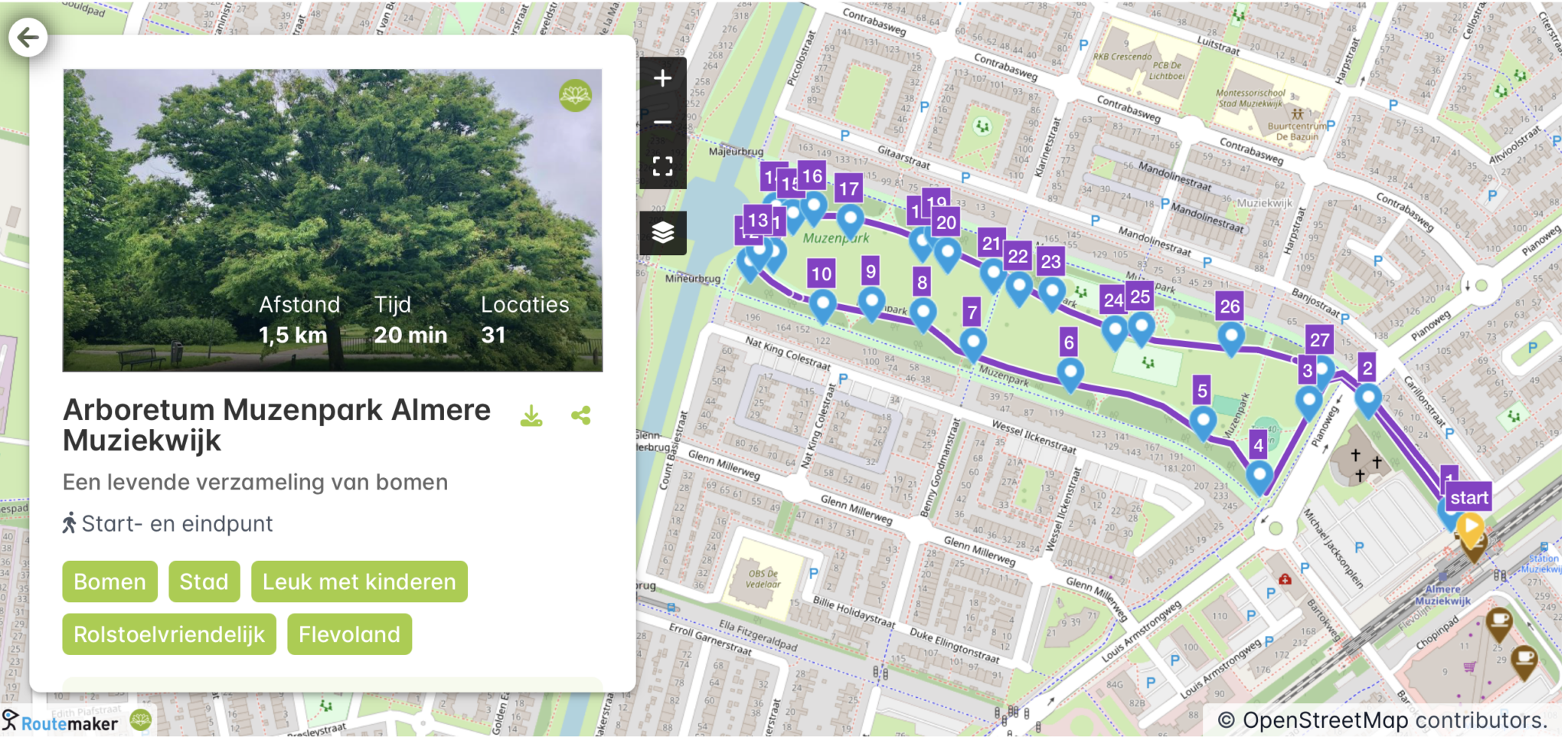Open the Rolstoelvriendelijk tag

pos(169,634)
